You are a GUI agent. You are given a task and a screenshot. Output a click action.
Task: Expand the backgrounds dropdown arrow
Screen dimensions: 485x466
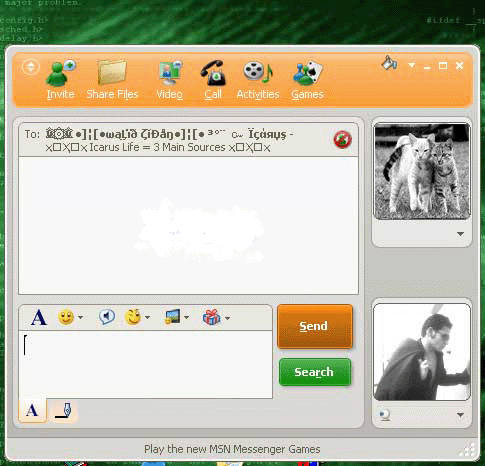coord(186,317)
